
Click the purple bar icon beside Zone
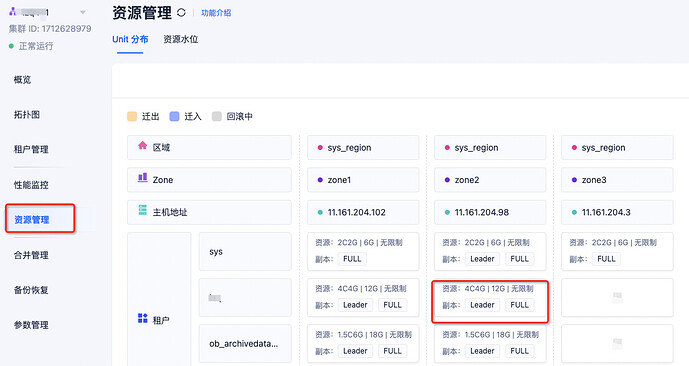142,178
